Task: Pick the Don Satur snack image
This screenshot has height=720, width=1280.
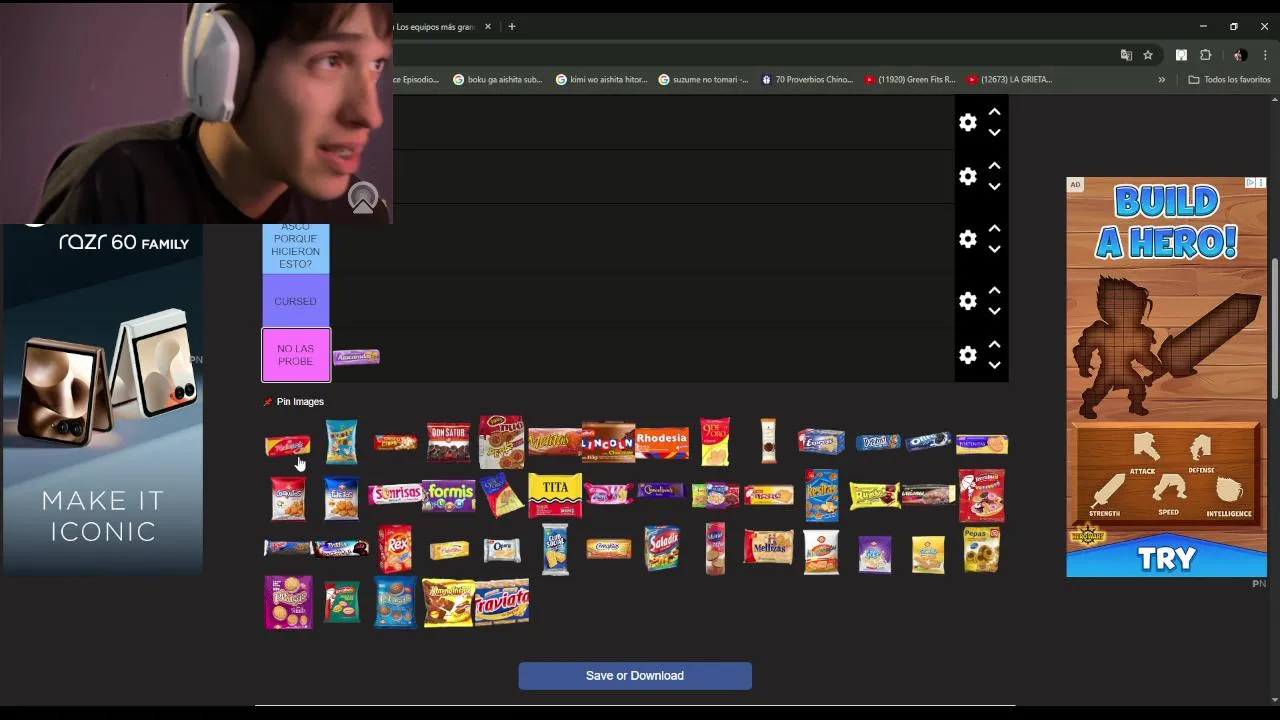Action: [x=448, y=442]
